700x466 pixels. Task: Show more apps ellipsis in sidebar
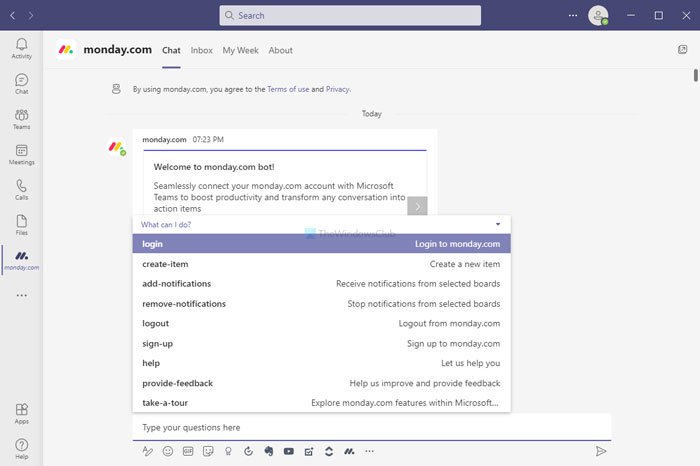21,295
